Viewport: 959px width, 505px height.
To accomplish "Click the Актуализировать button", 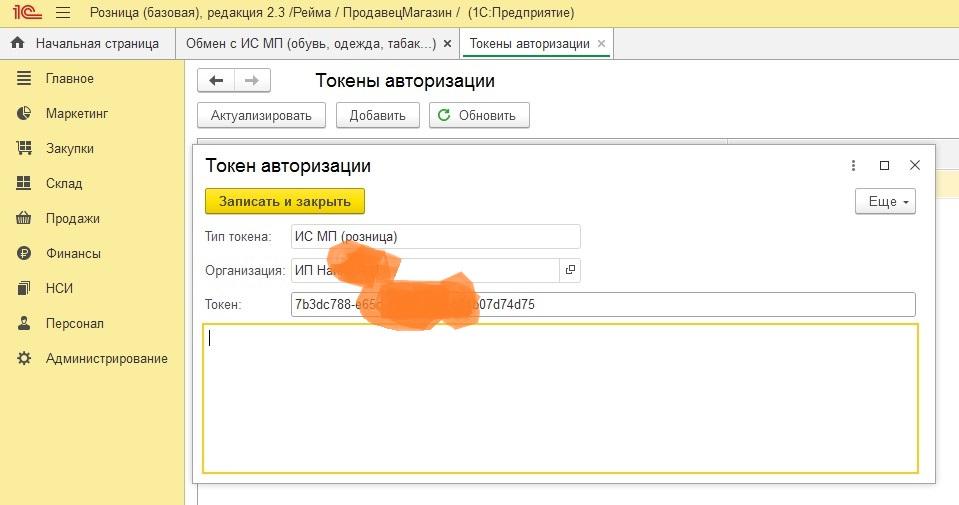I will [261, 115].
